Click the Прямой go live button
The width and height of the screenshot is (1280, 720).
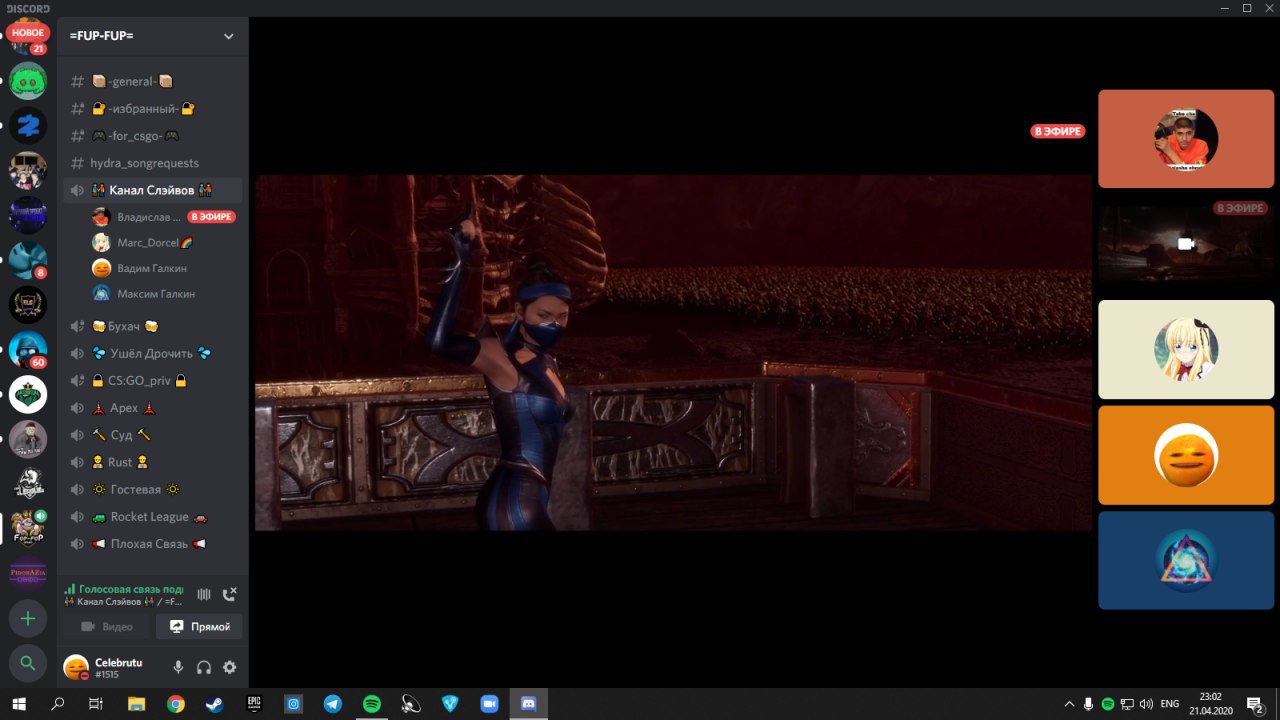pos(199,626)
